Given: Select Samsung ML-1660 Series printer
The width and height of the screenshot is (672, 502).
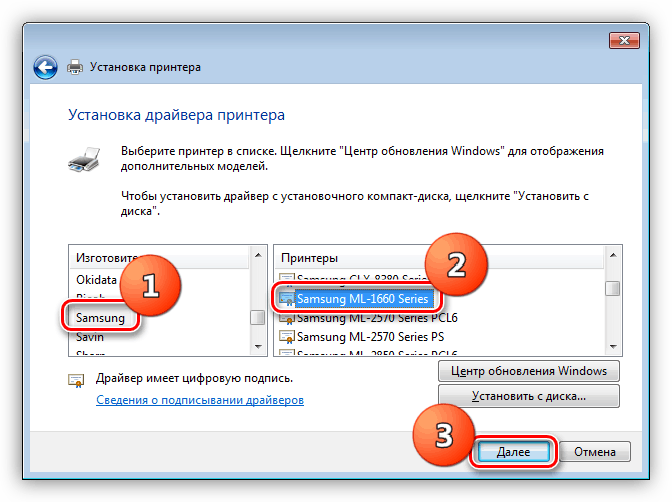Looking at the screenshot, I should coord(362,299).
